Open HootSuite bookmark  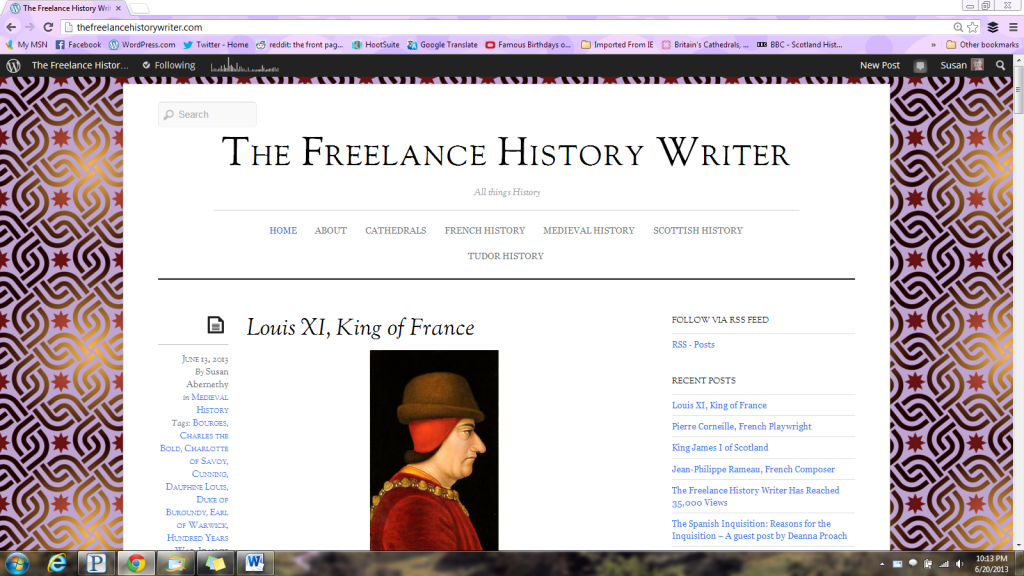(x=376, y=44)
